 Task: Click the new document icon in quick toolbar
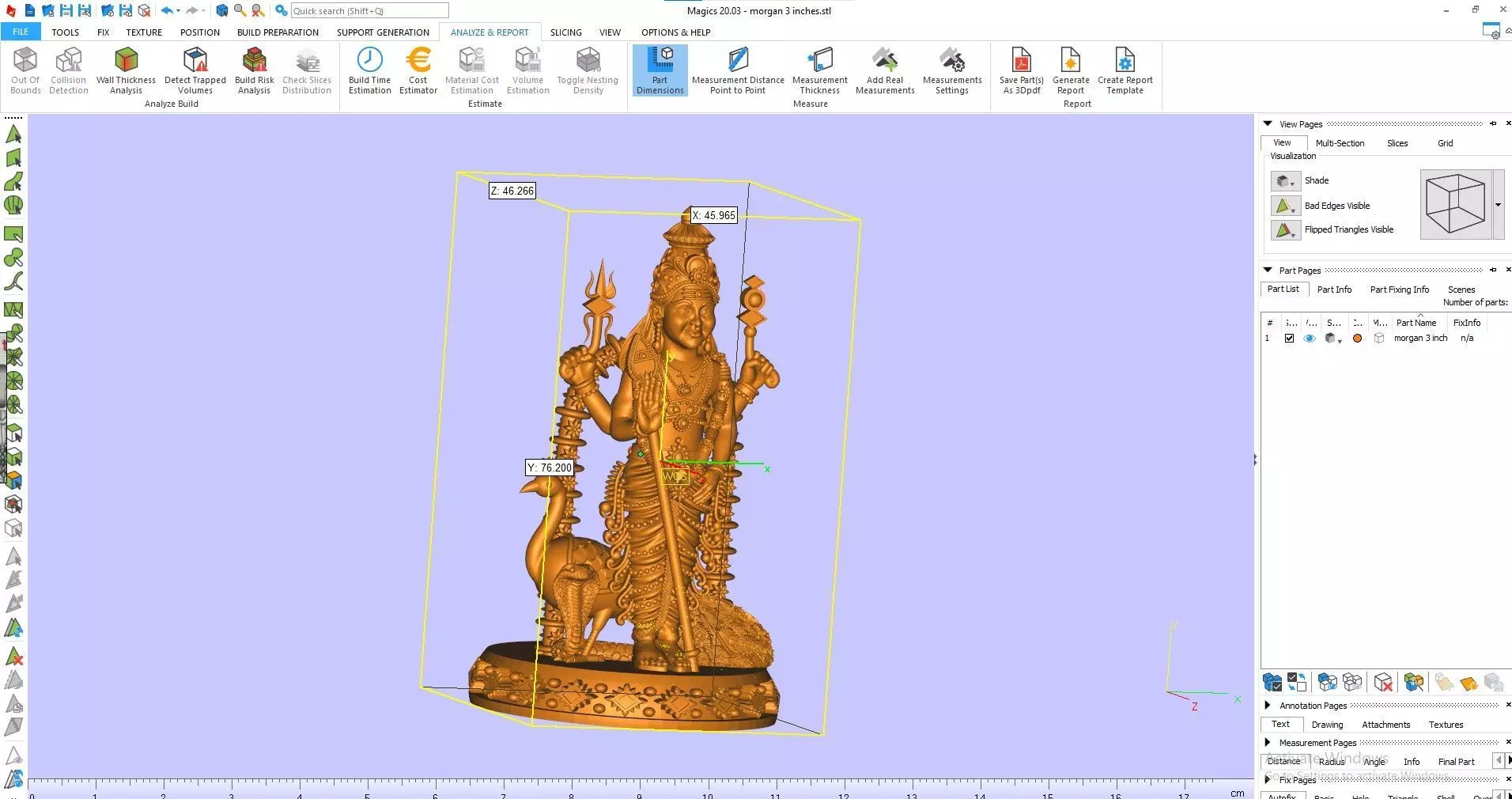click(x=29, y=10)
